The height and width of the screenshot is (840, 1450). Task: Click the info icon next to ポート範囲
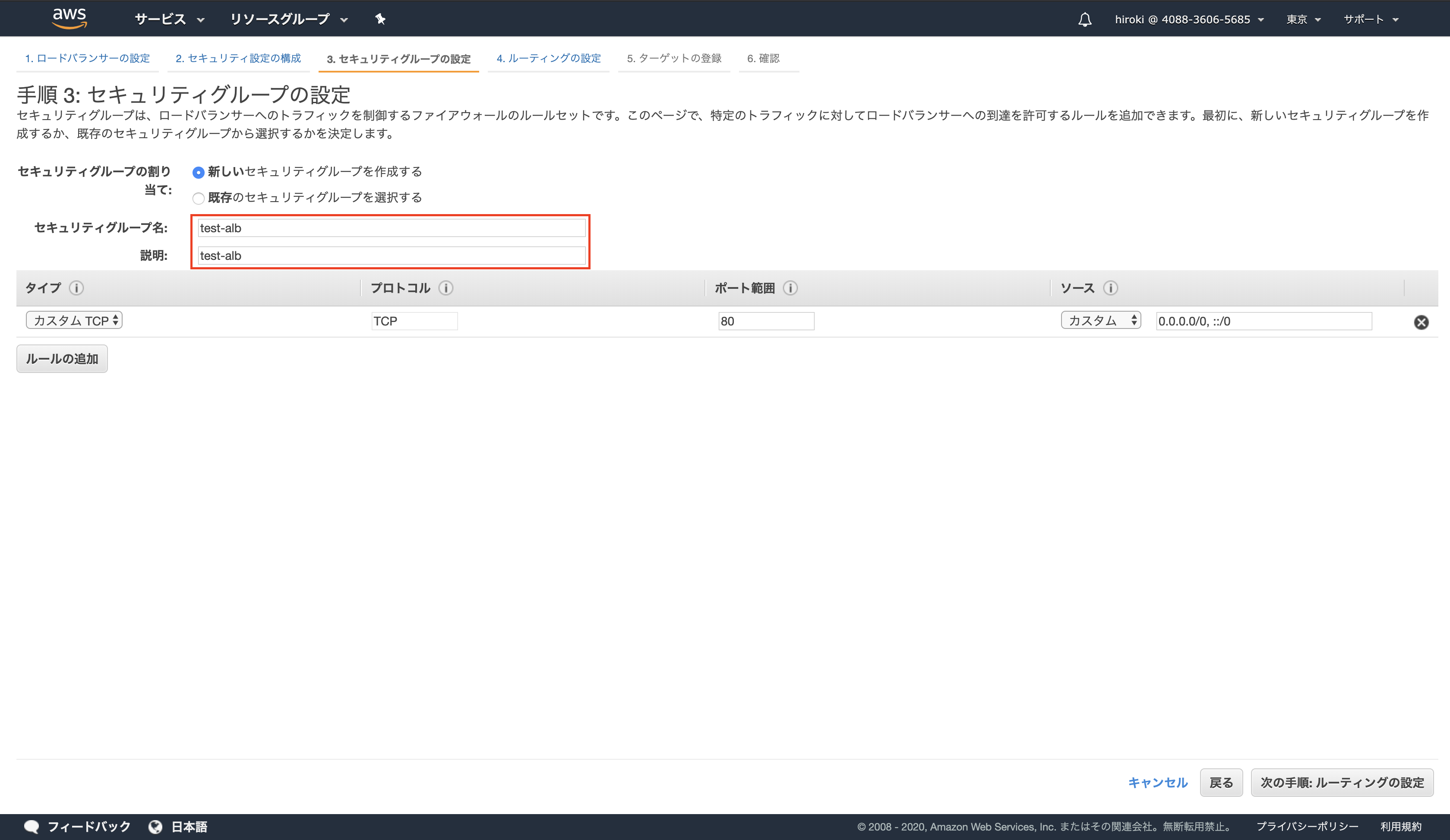click(790, 288)
